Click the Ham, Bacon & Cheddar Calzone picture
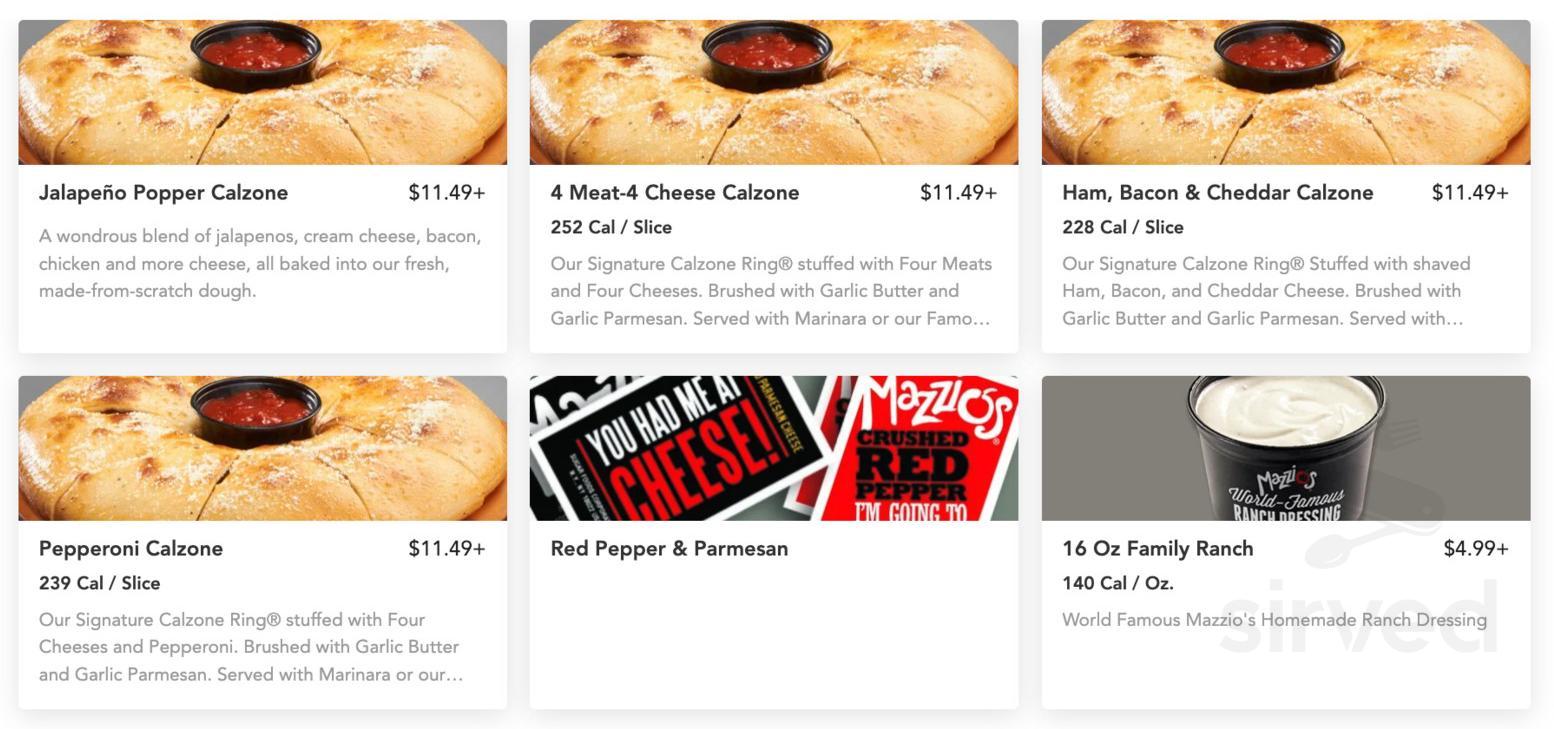 [x=1285, y=90]
